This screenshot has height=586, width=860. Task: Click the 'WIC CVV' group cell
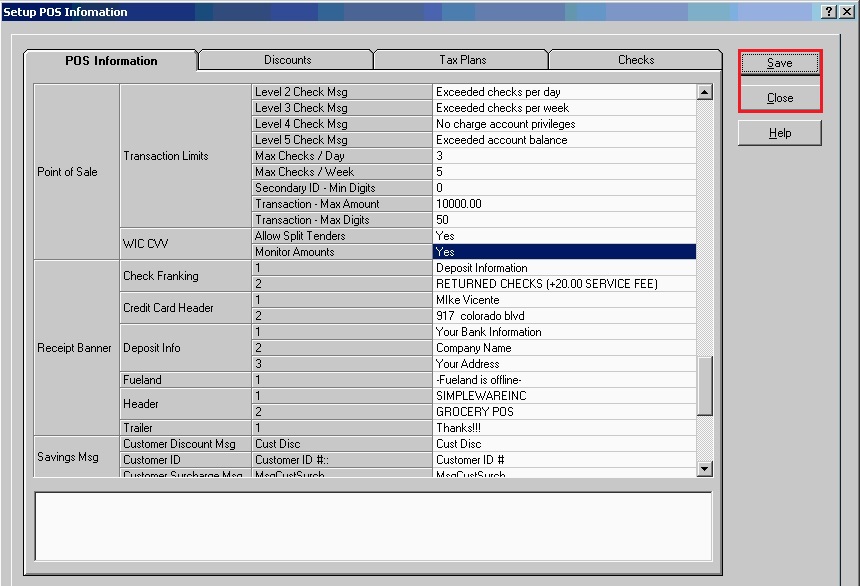(185, 244)
